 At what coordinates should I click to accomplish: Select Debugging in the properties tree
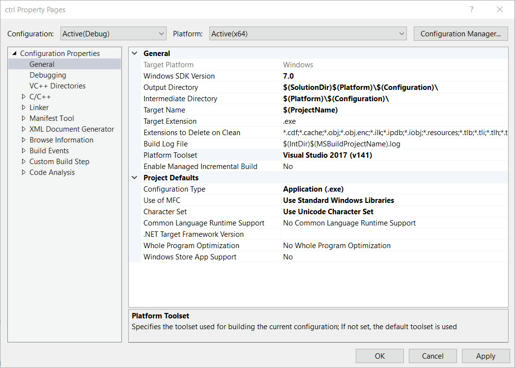pos(48,75)
